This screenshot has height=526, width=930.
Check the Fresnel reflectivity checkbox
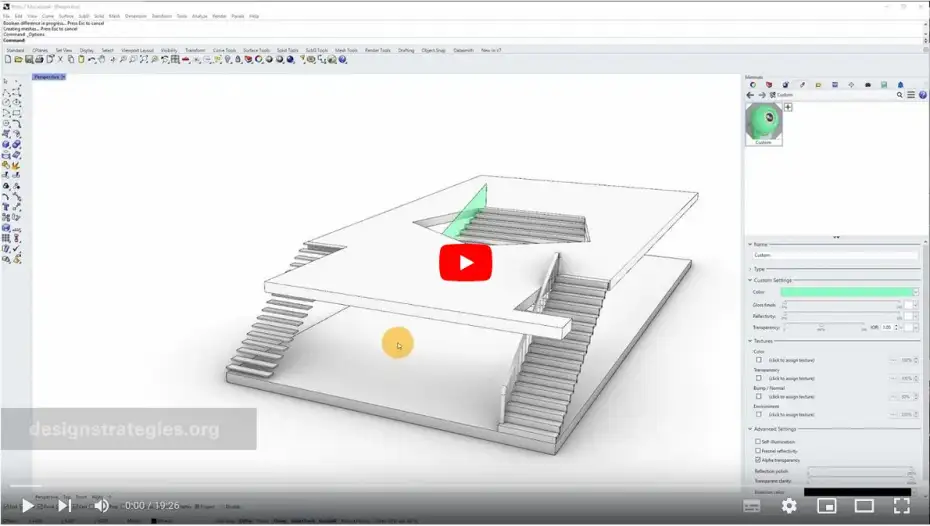click(758, 451)
